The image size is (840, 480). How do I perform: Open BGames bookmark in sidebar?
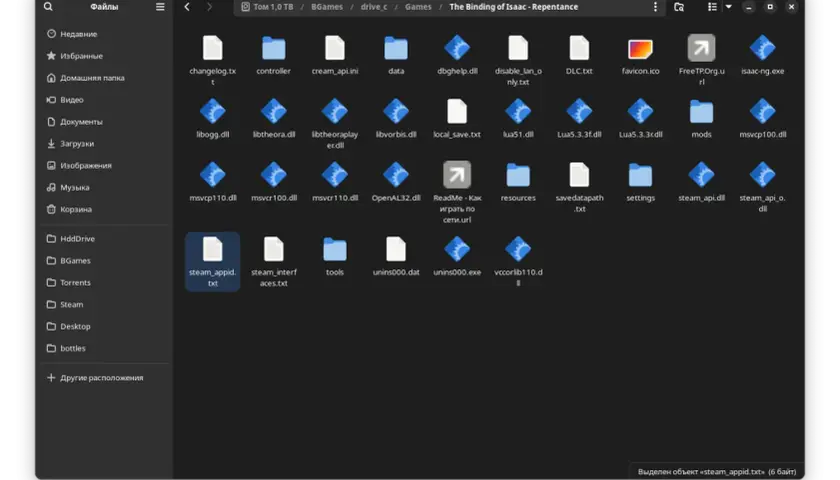(x=104, y=260)
